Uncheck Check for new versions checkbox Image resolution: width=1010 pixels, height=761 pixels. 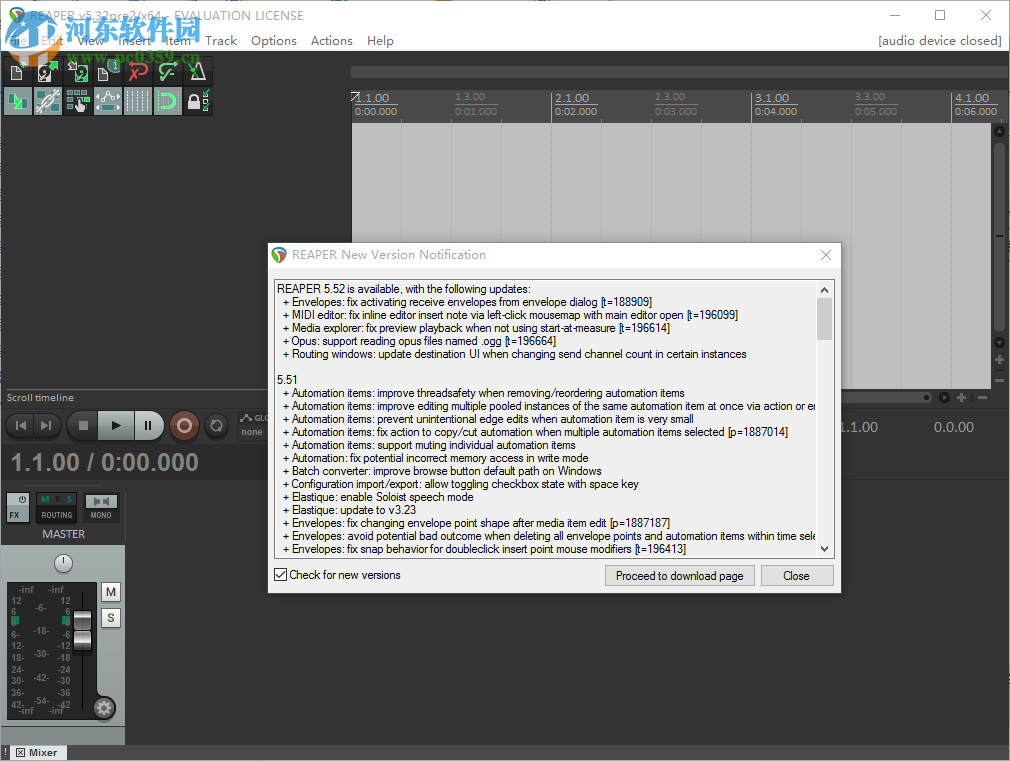coord(281,575)
